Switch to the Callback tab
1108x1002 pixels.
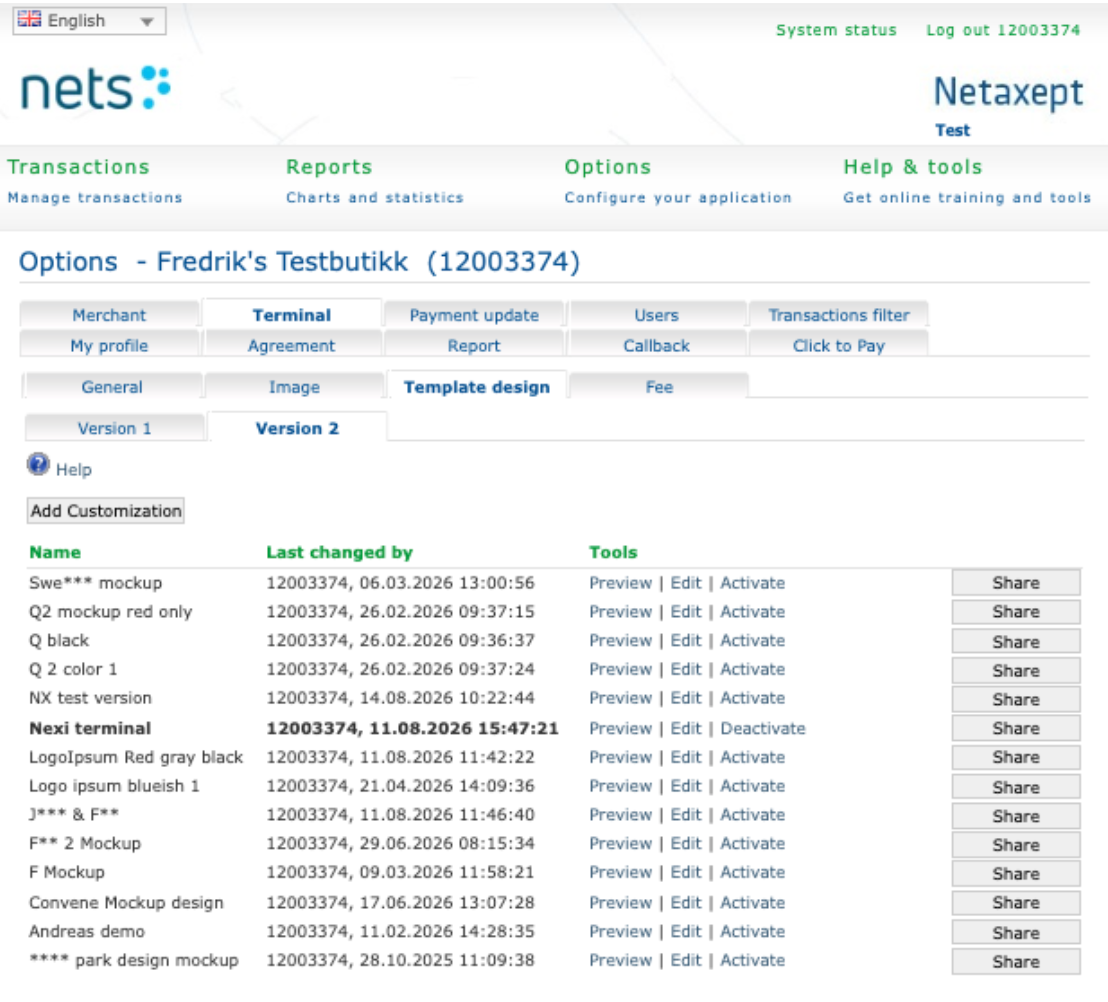pyautogui.click(x=656, y=346)
